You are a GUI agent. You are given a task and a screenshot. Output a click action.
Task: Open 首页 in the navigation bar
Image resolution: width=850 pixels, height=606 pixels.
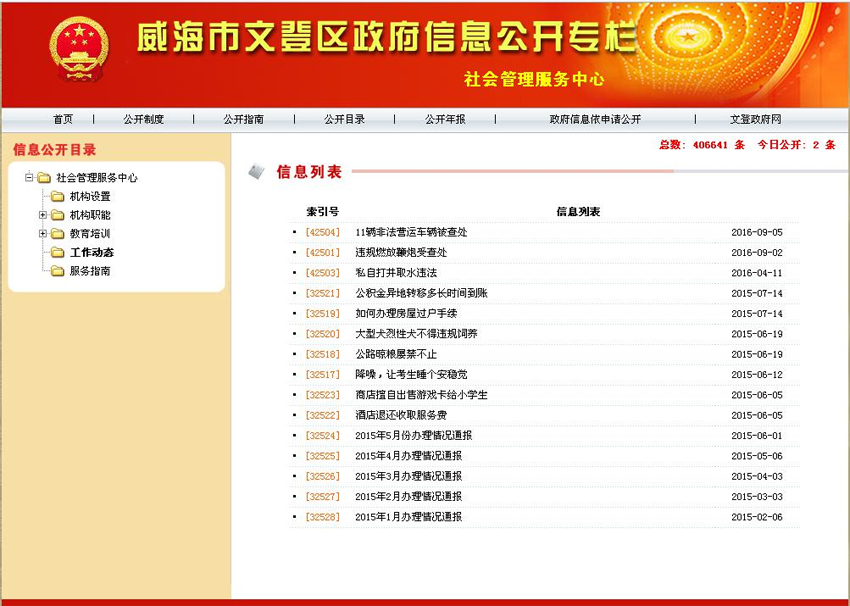[63, 119]
